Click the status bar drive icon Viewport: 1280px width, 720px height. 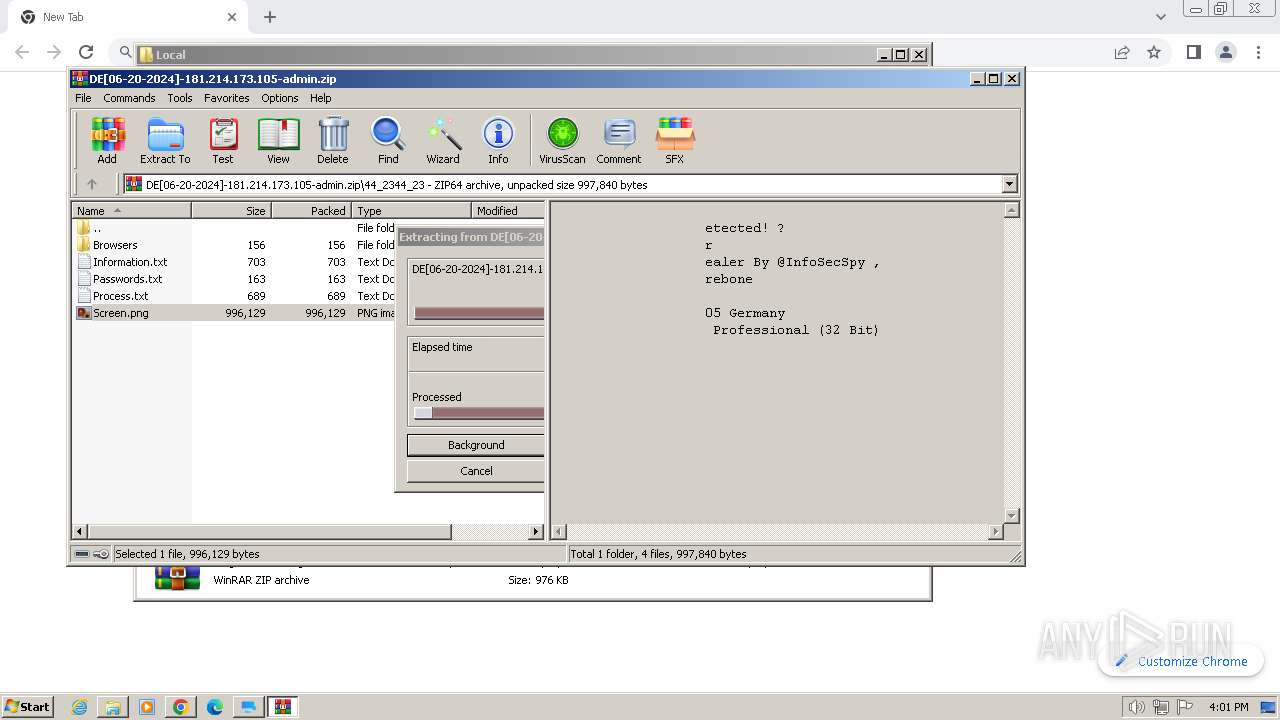pyautogui.click(x=82, y=554)
